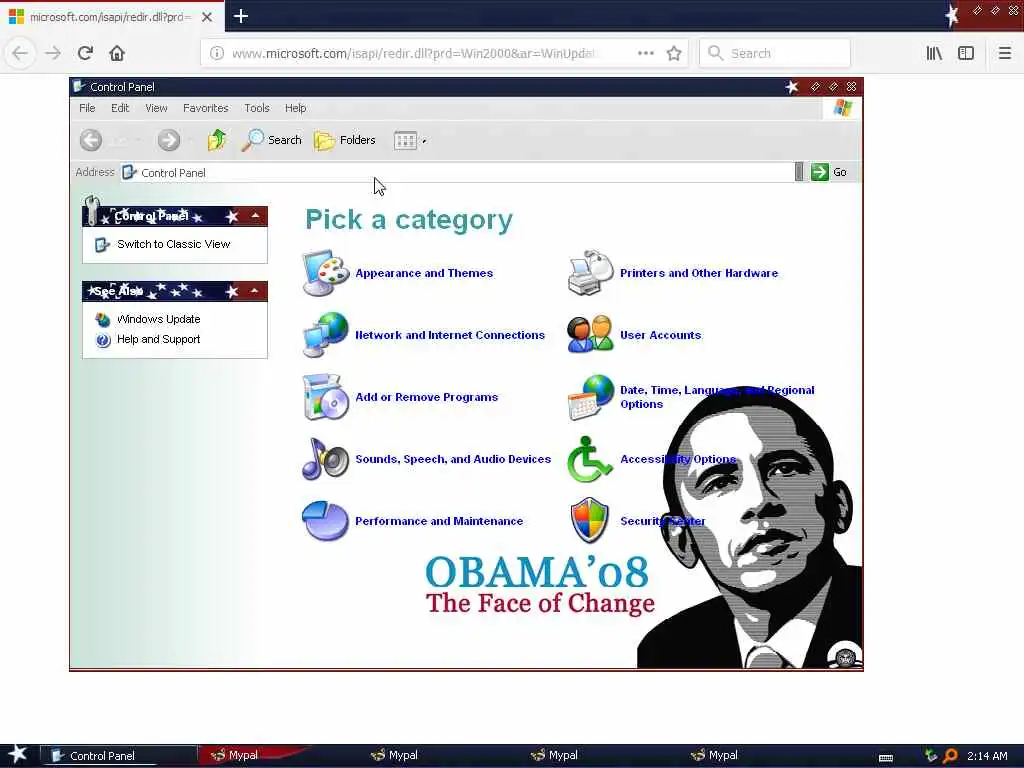
Task: Reload the browser page
Action: 85,53
